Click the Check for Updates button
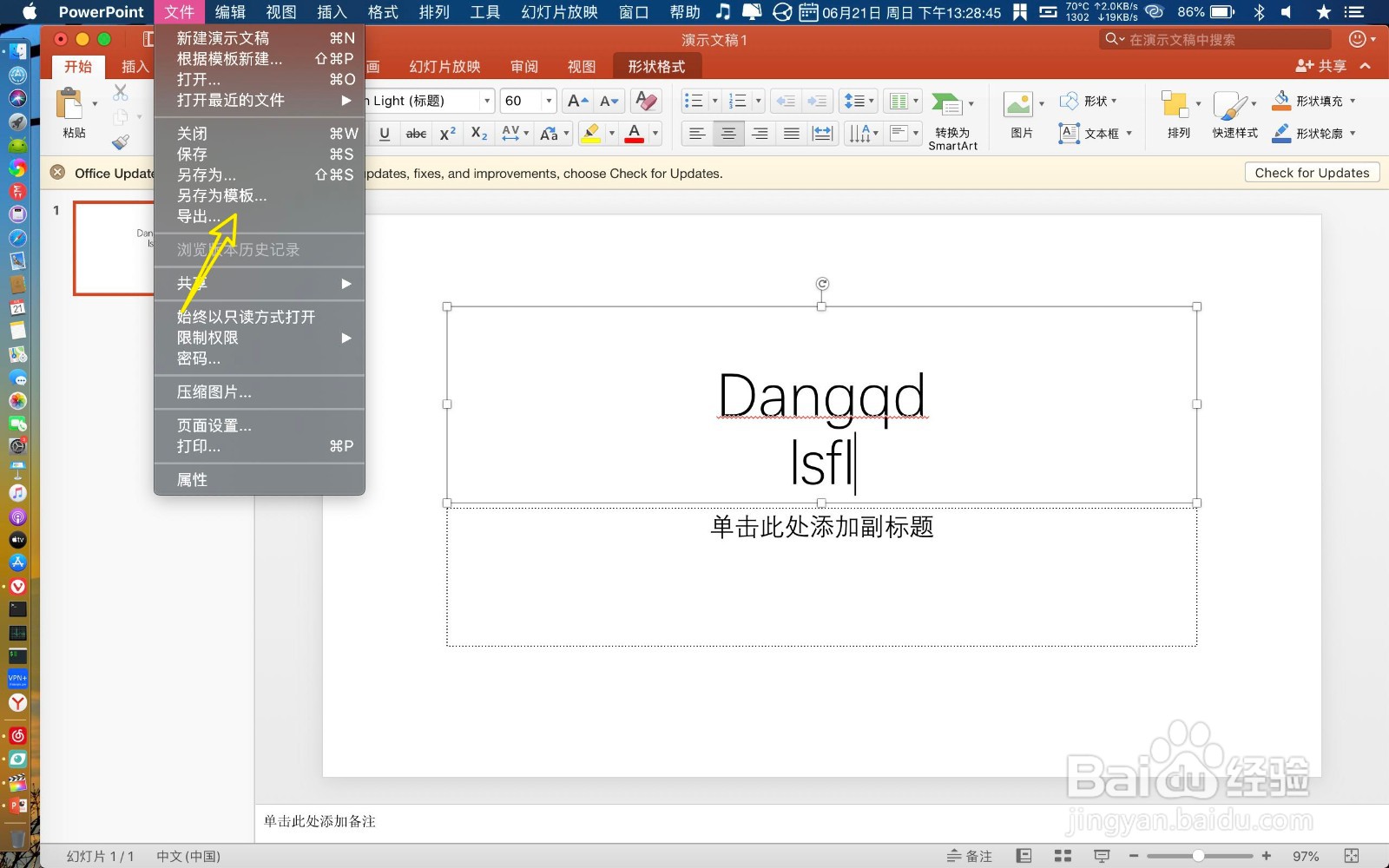The width and height of the screenshot is (1389, 868). [x=1312, y=173]
